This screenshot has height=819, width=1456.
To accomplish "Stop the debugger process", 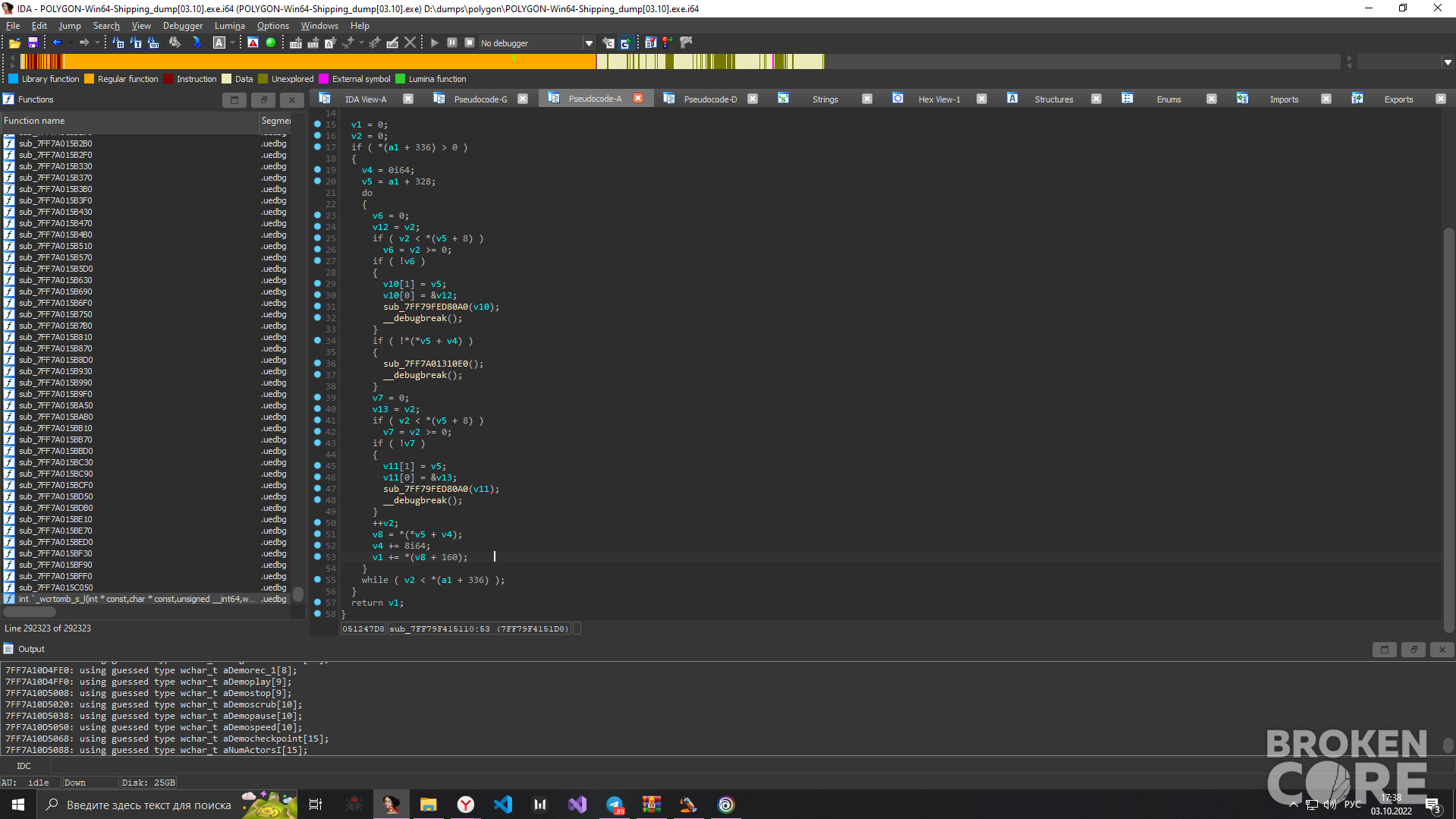I will click(x=470, y=43).
